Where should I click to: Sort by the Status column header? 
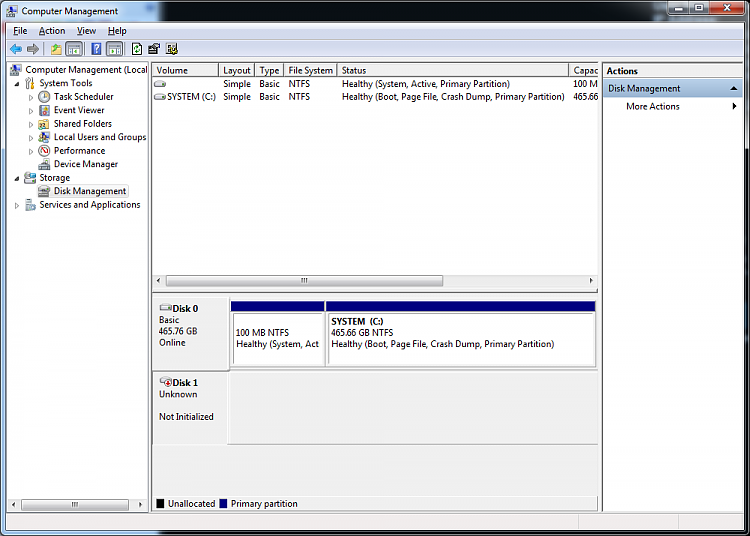point(453,70)
